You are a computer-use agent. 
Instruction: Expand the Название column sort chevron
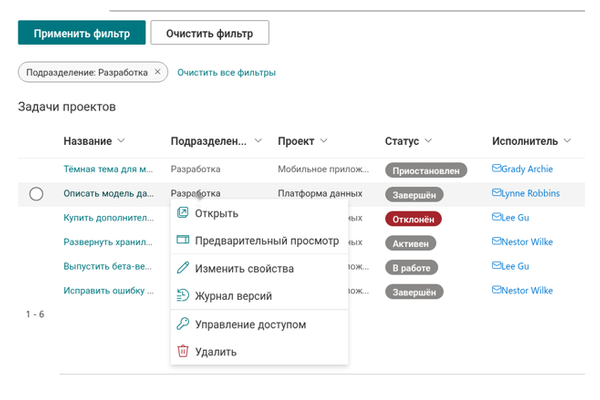pyautogui.click(x=121, y=141)
